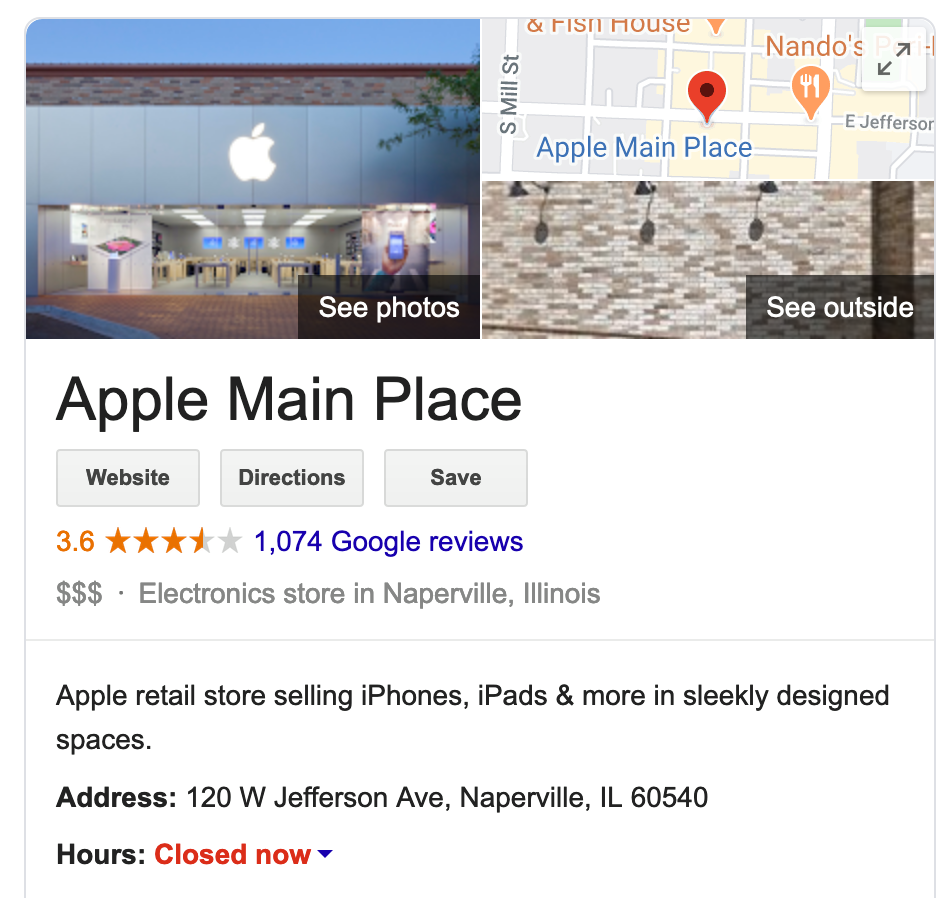Click the Apple logo in storefront photo
This screenshot has width=940, height=898.
click(251, 154)
